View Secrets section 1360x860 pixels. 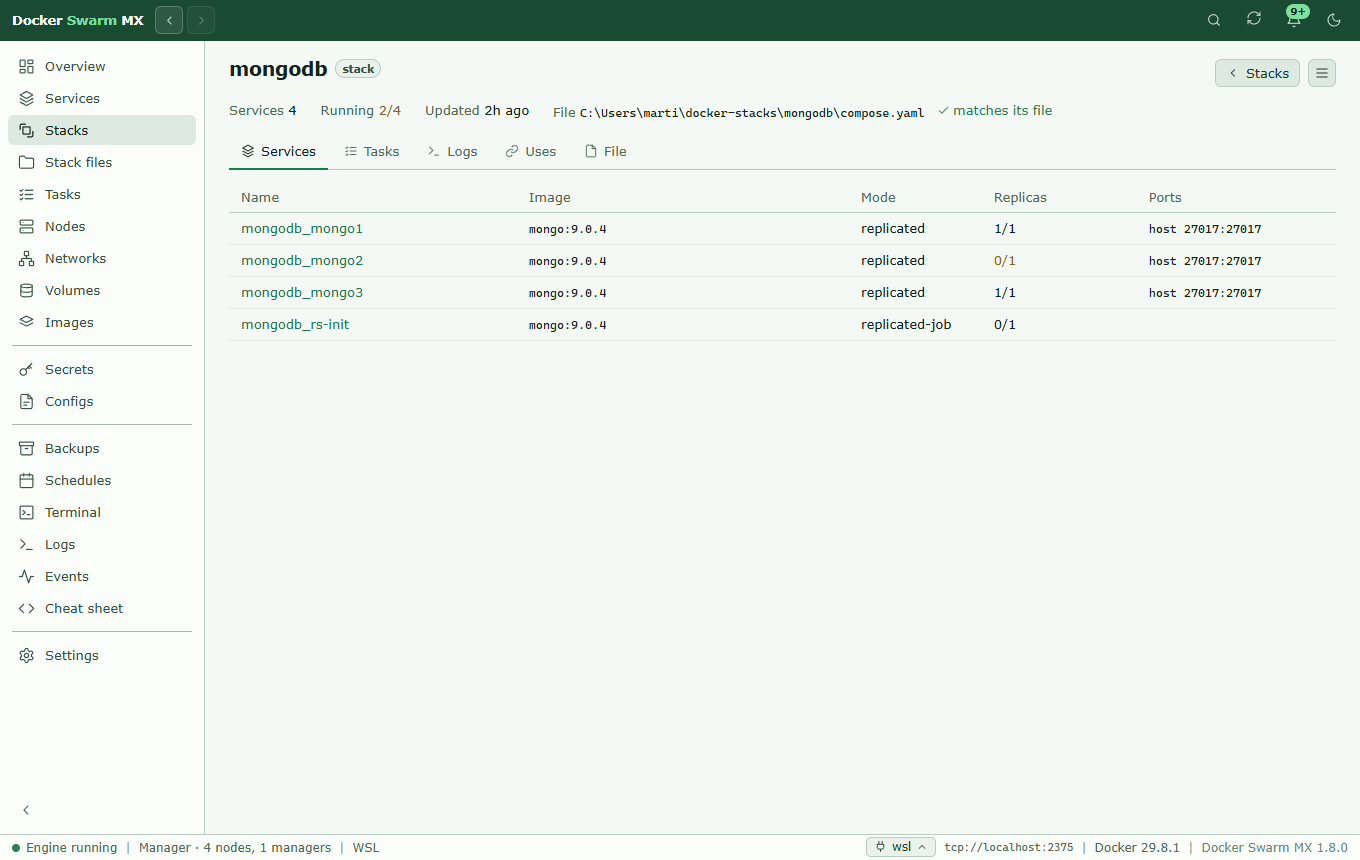(102, 369)
